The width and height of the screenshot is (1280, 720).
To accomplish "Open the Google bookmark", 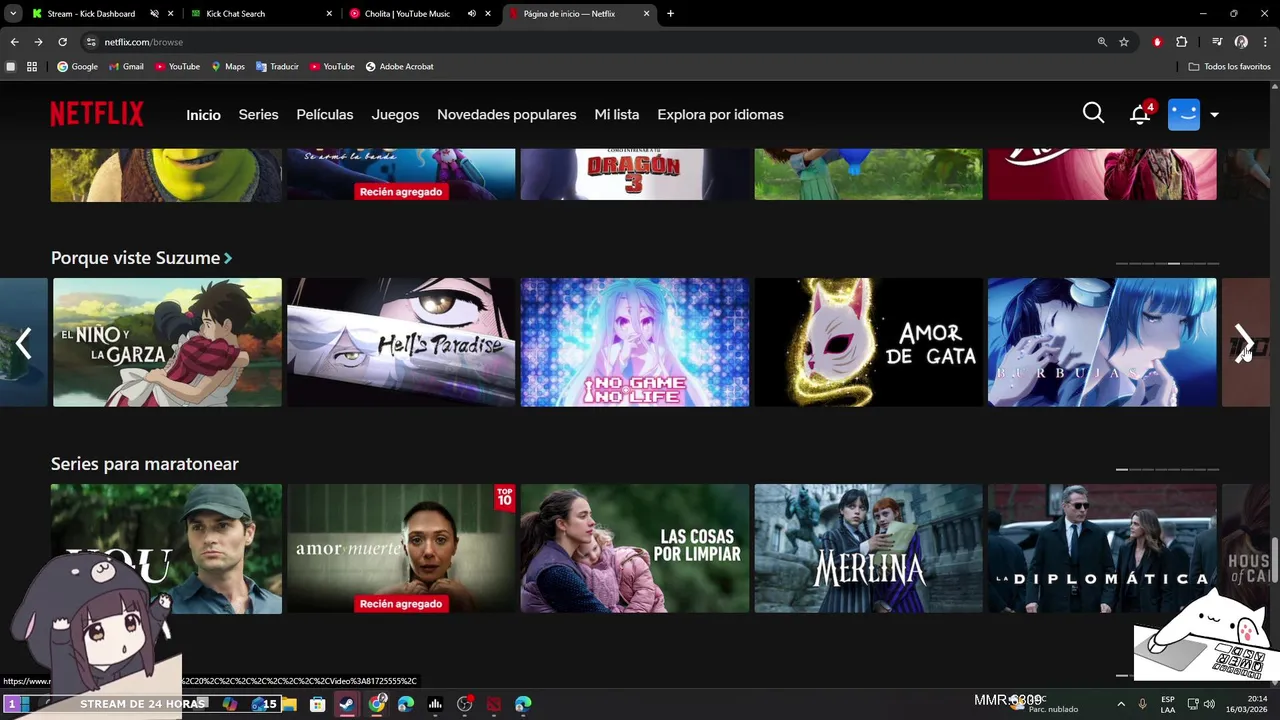I will [77, 67].
